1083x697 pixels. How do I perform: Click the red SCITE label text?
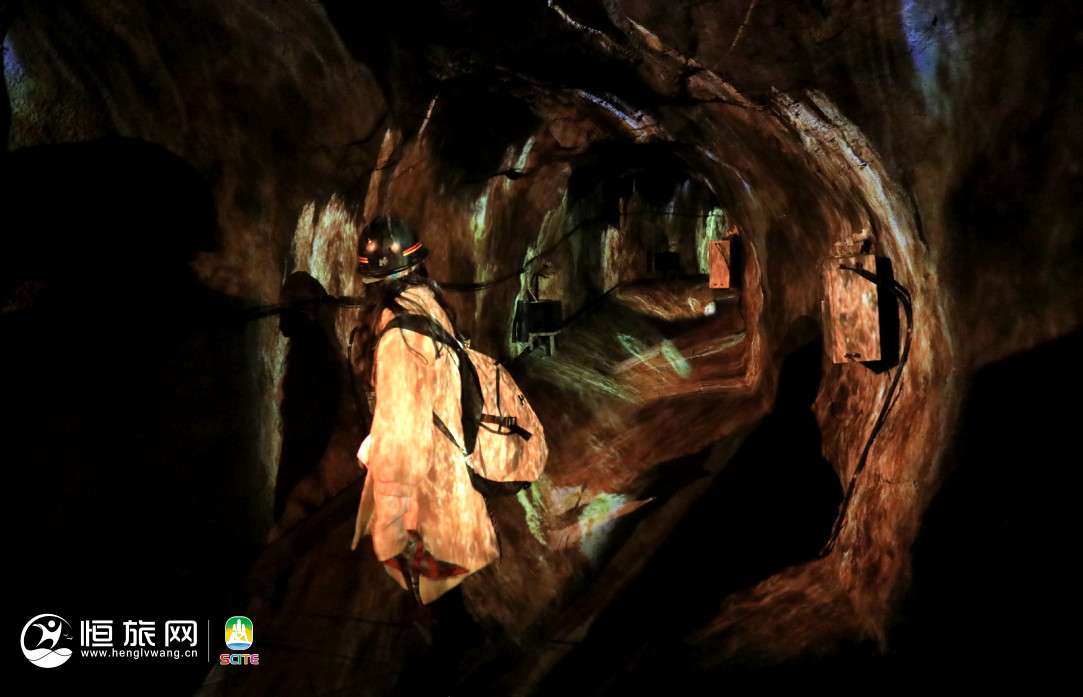tap(239, 659)
